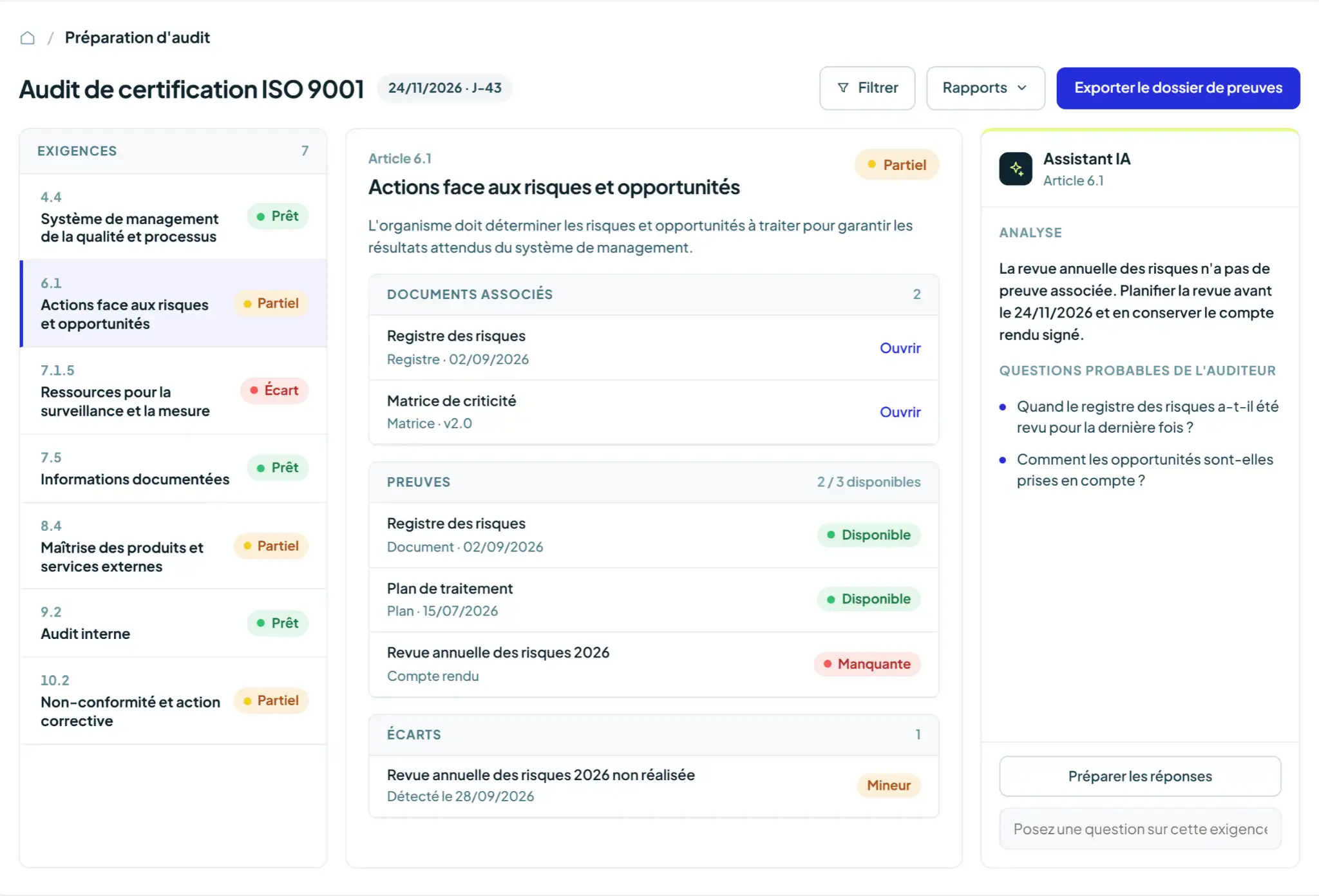Click the '2 / 3 disponibles' counter
Viewport: 1319px width, 896px height.
click(868, 482)
